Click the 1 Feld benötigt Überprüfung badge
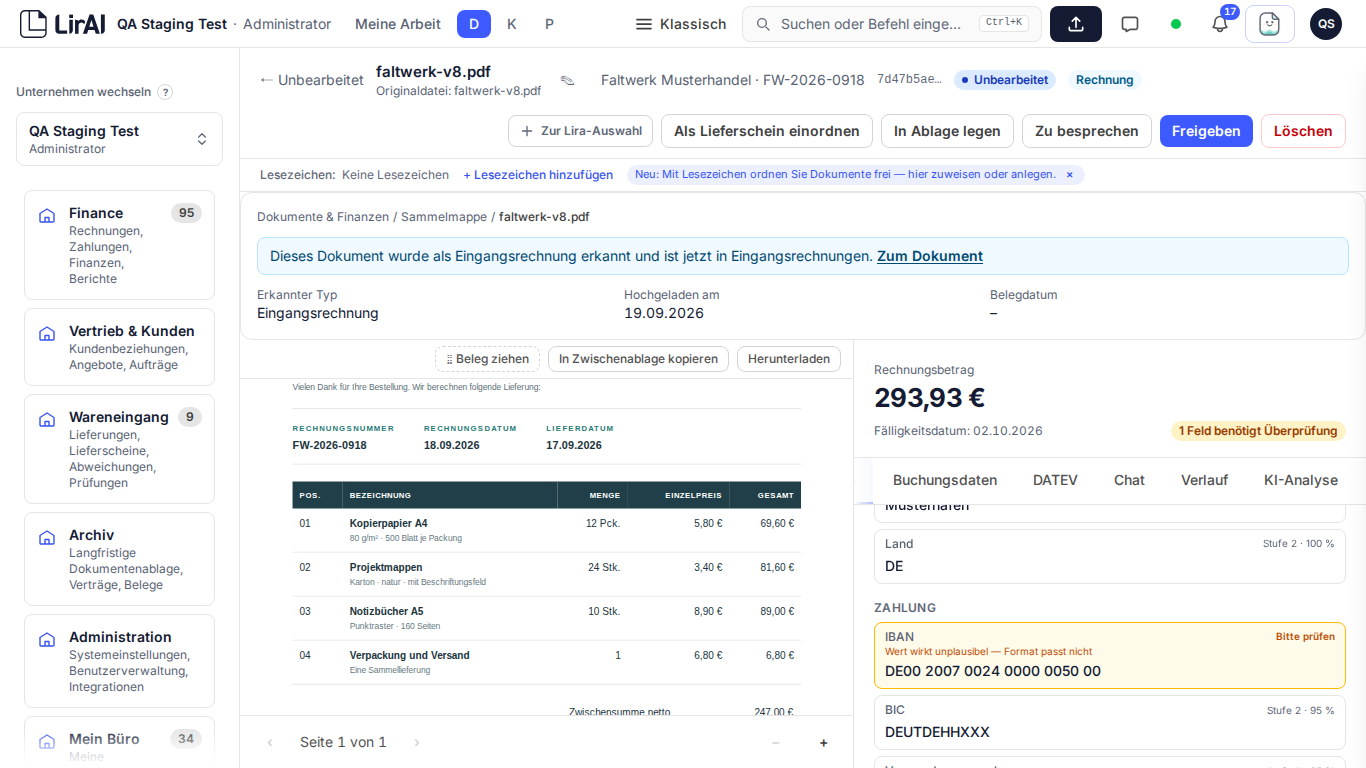Viewport: 1366px width, 768px height. [1258, 431]
